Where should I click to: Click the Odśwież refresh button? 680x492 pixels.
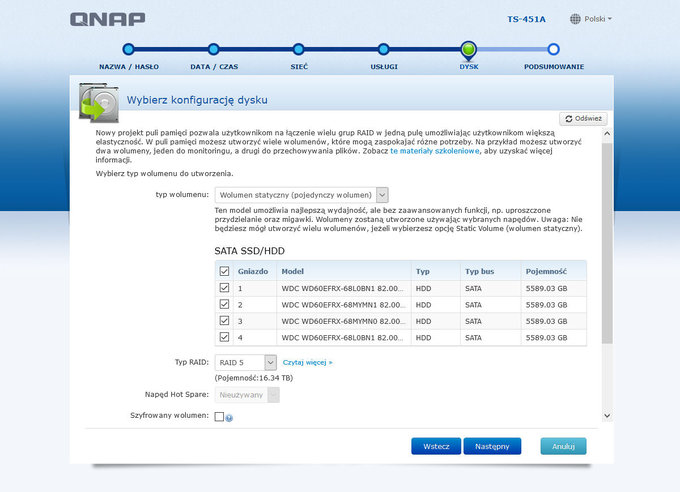click(583, 118)
